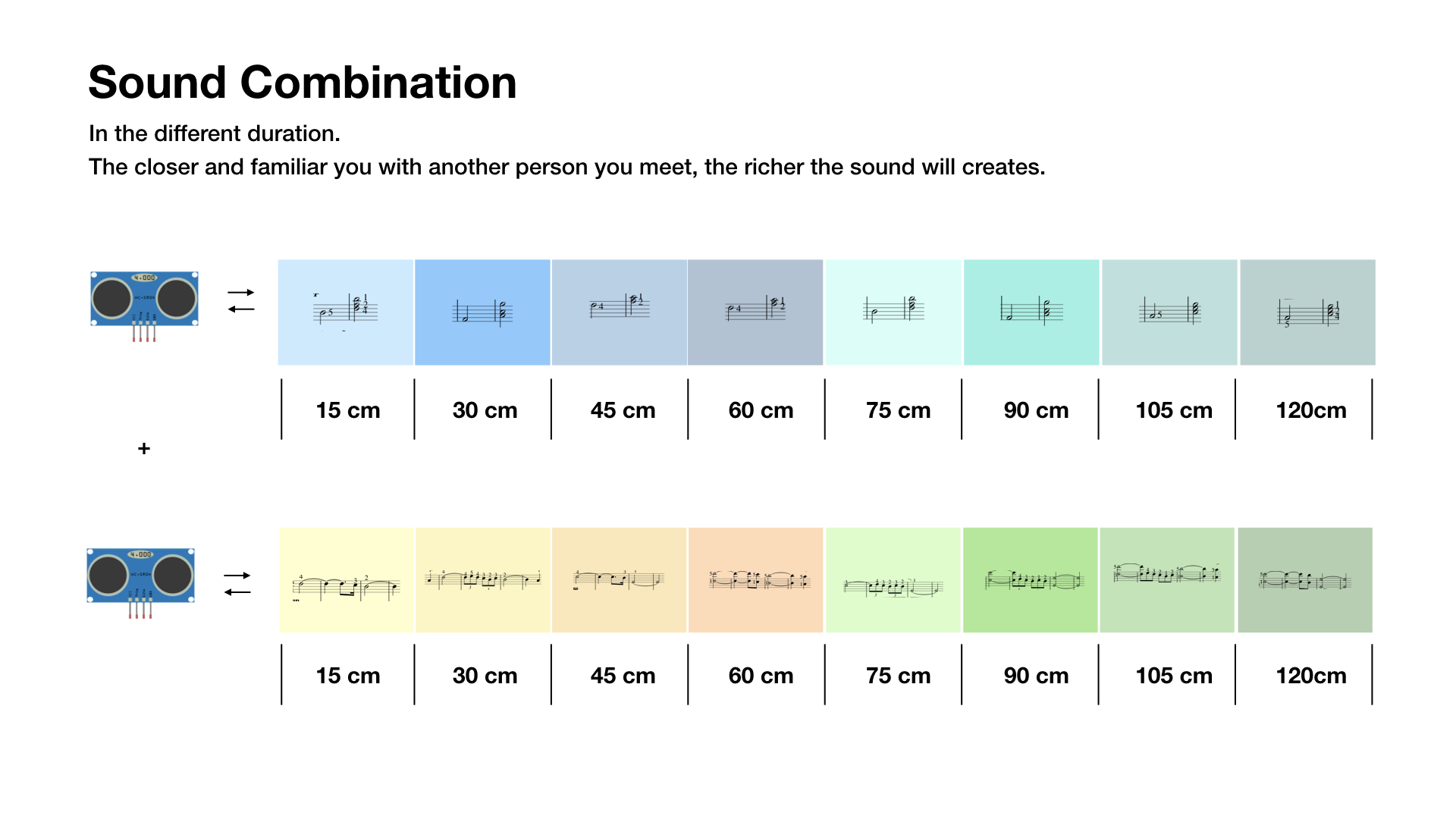The image size is (1456, 819).
Task: Open top row 45 cm notation tile
Action: coord(620,312)
